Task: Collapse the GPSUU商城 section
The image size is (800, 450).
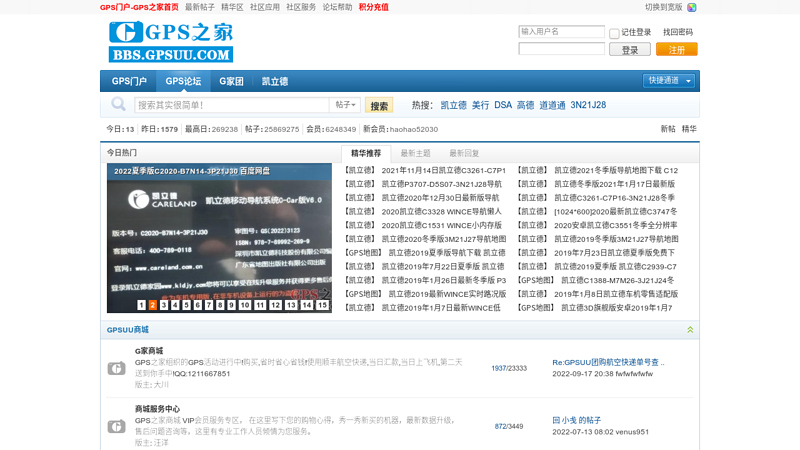Action: point(690,330)
